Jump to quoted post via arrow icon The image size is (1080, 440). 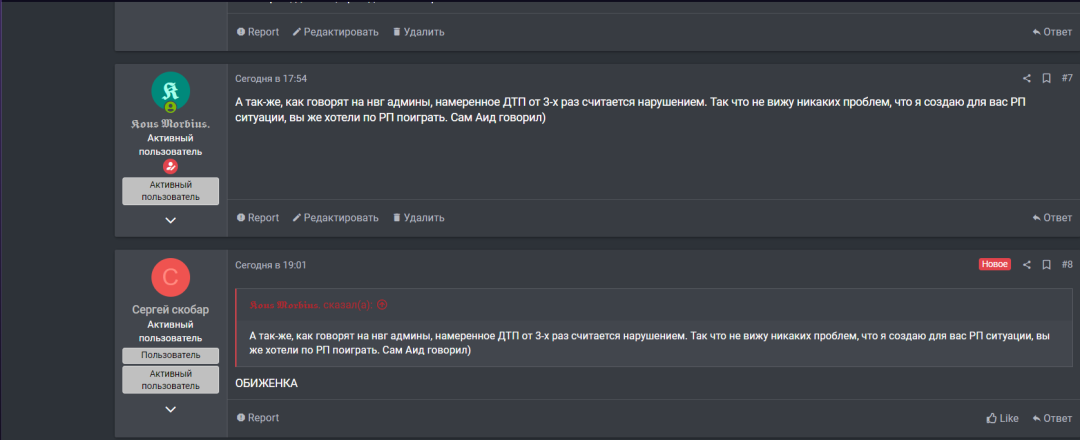pyautogui.click(x=382, y=305)
